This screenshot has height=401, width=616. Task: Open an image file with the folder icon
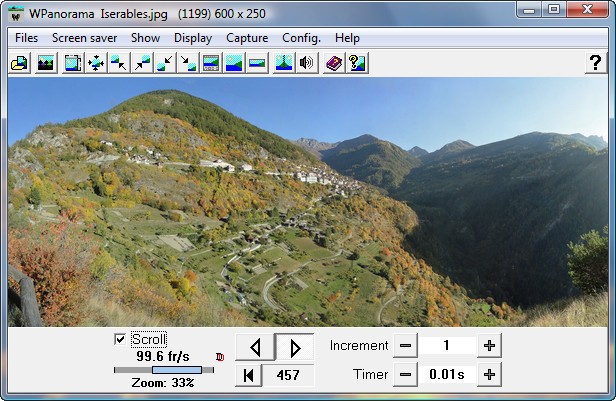(x=20, y=63)
